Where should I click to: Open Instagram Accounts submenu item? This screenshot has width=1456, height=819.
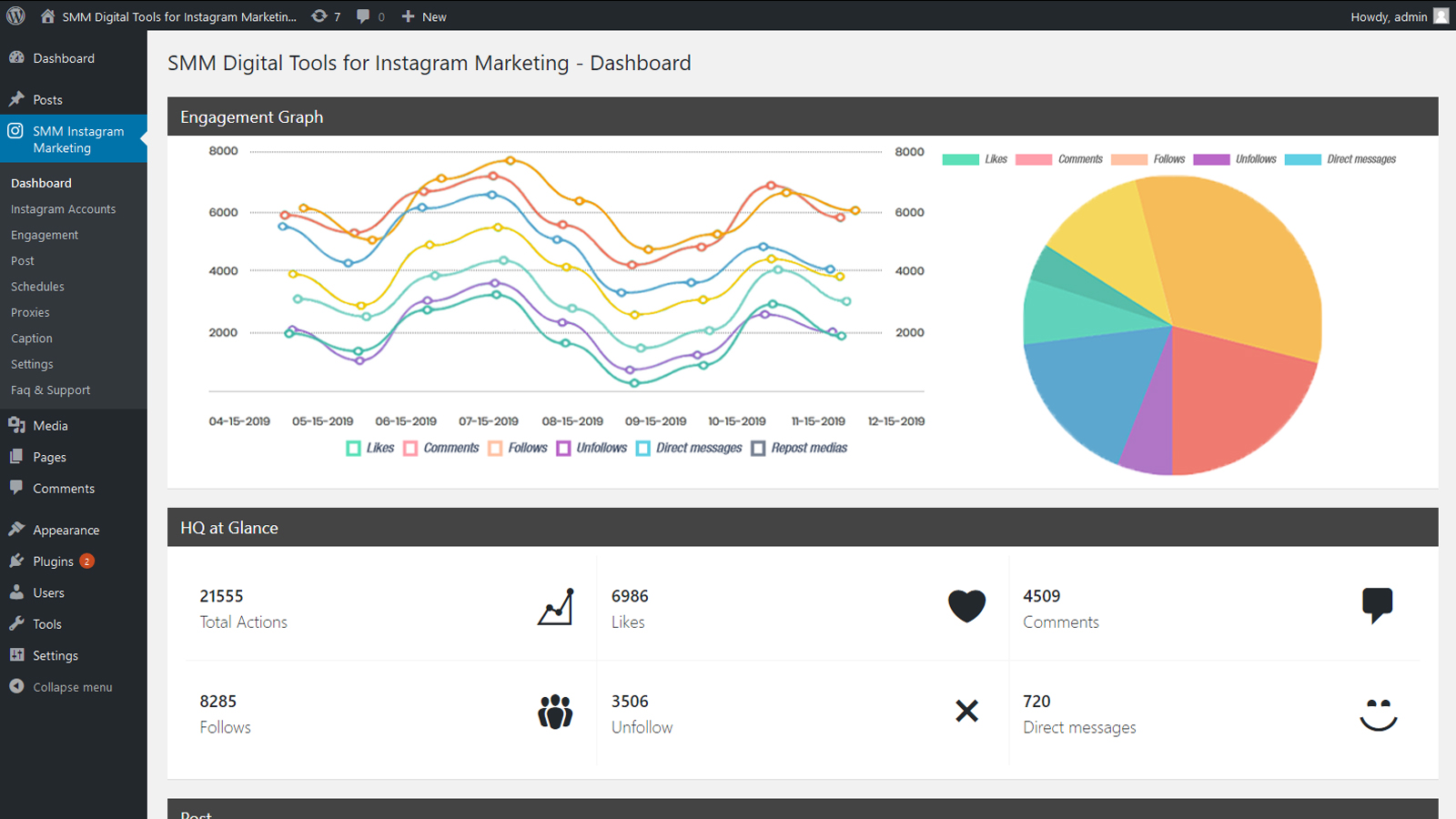coord(64,209)
